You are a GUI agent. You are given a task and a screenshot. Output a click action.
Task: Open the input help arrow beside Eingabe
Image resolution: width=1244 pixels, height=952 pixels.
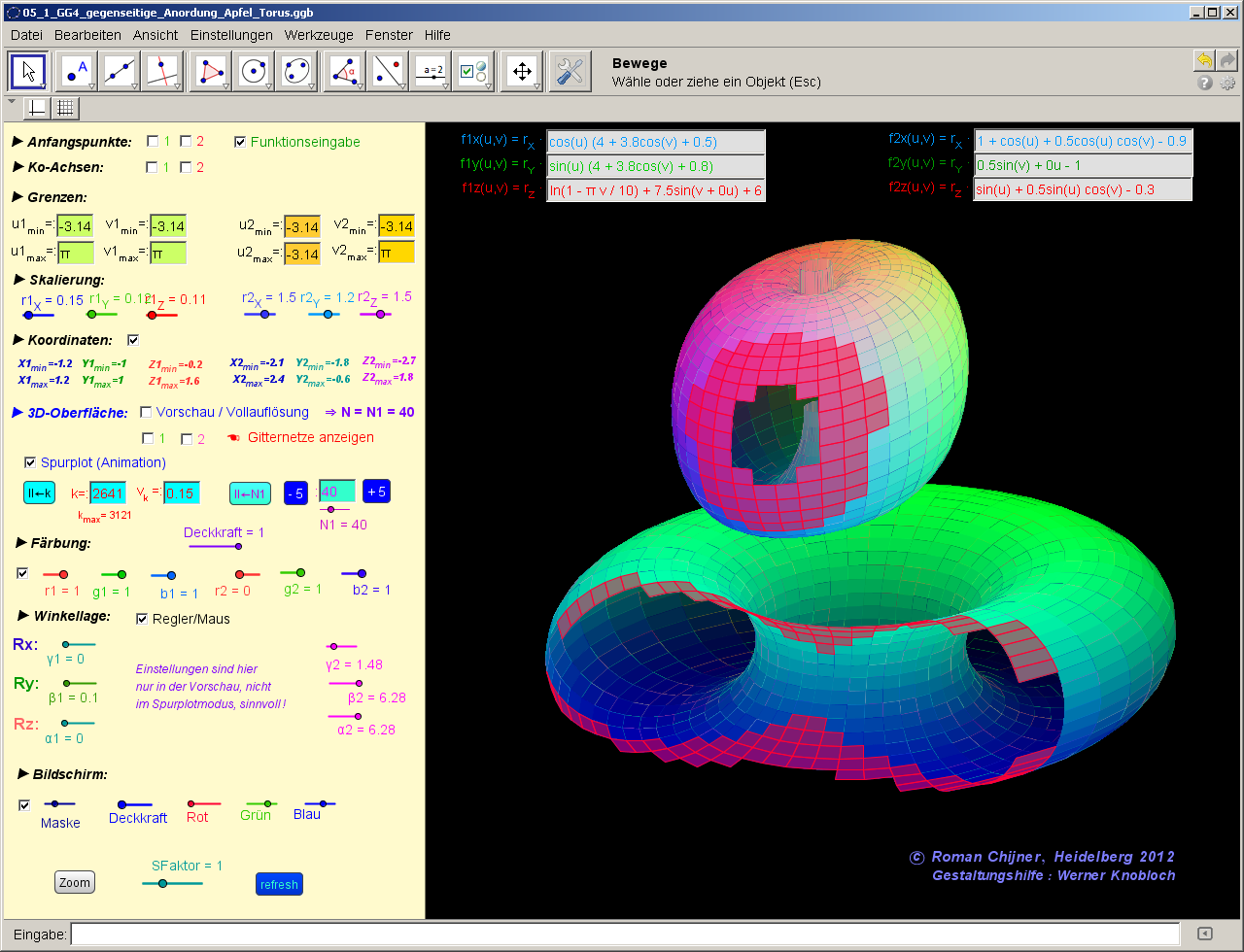tap(1204, 934)
